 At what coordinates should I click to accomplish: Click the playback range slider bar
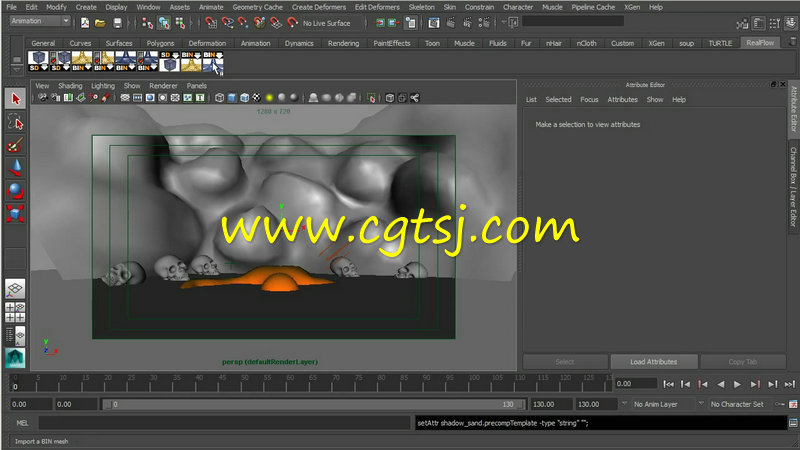click(313, 404)
